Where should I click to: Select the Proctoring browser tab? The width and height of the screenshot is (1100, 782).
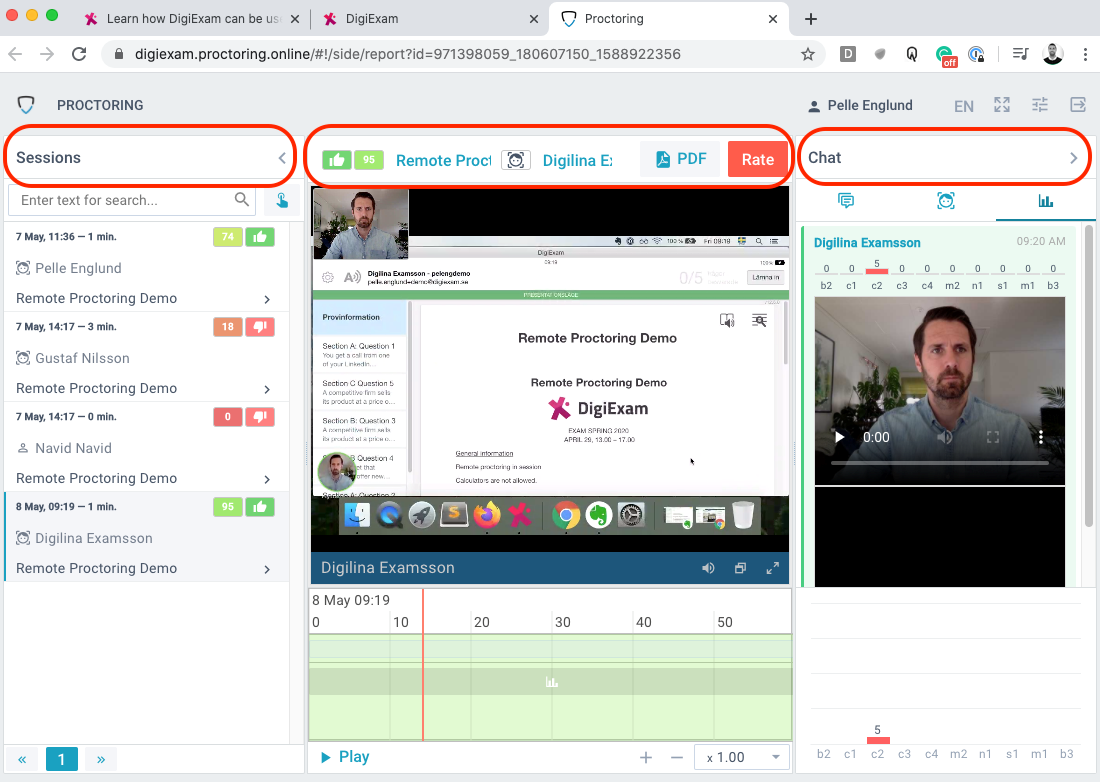tap(670, 19)
